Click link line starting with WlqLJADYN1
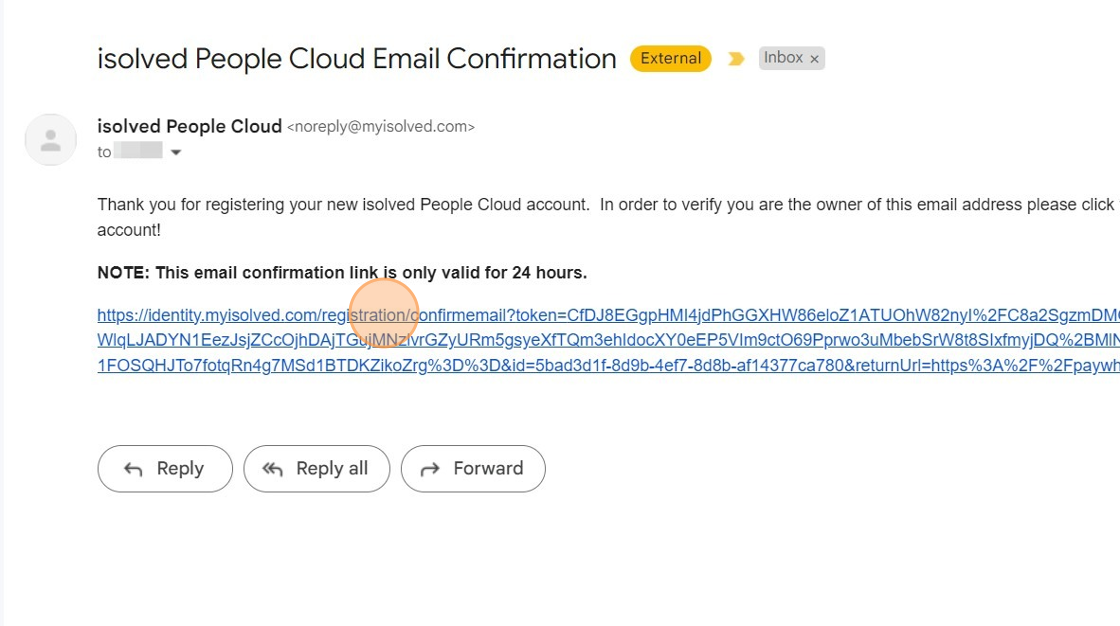Image resolution: width=1120 pixels, height=626 pixels. [609, 340]
